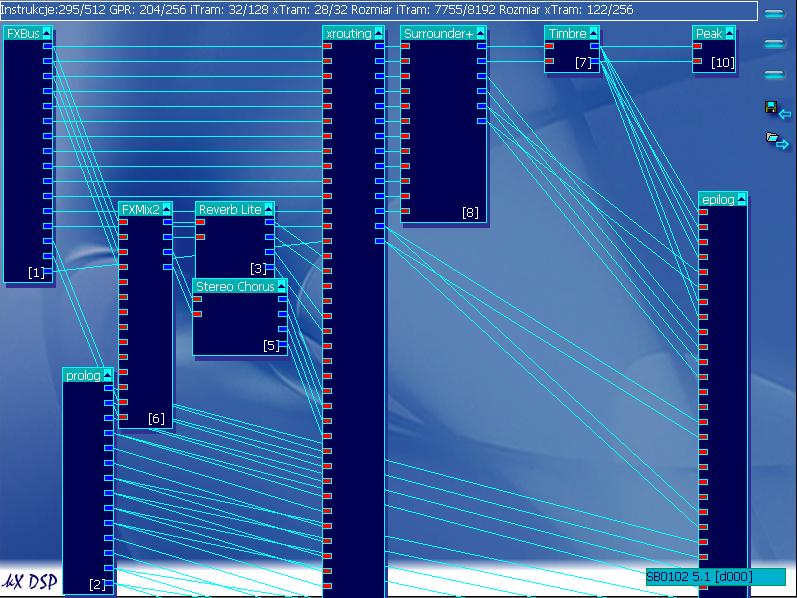
Task: Open the xrouting plugin arrow menu
Action: (x=378, y=34)
